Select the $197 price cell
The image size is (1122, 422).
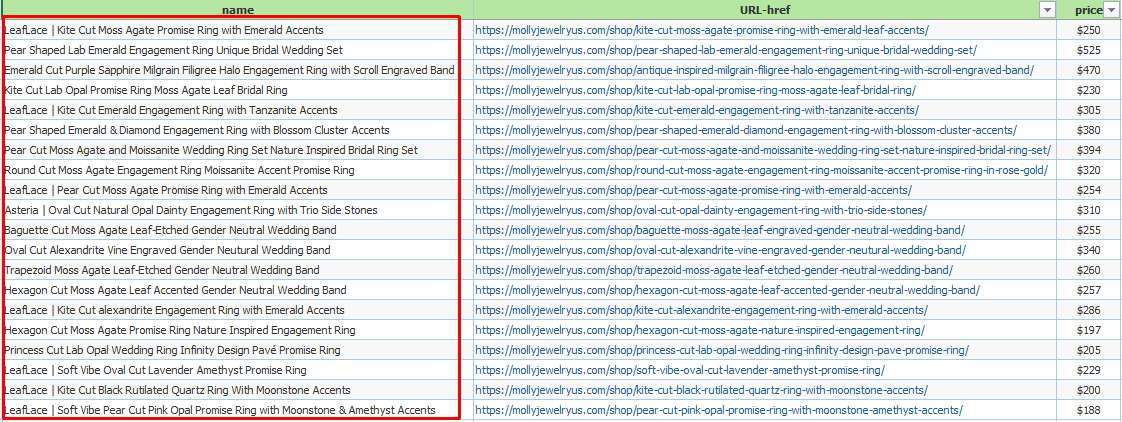coord(1088,330)
